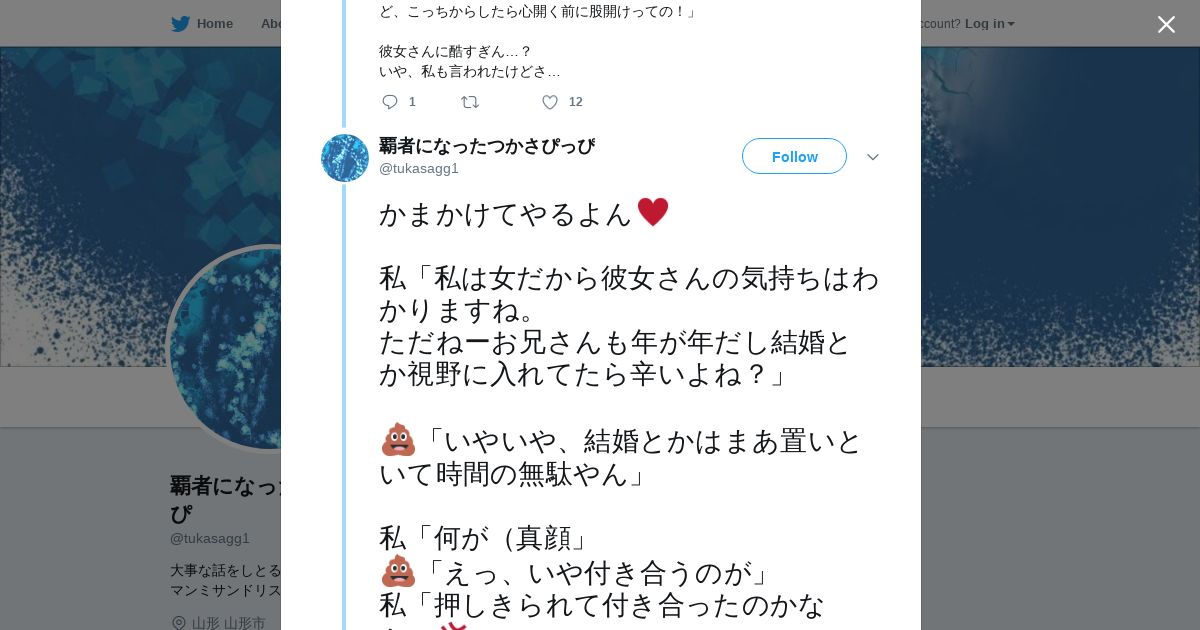Image resolution: width=1200 pixels, height=630 pixels.
Task: Click the blue profile header banner
Action: 1050,200
